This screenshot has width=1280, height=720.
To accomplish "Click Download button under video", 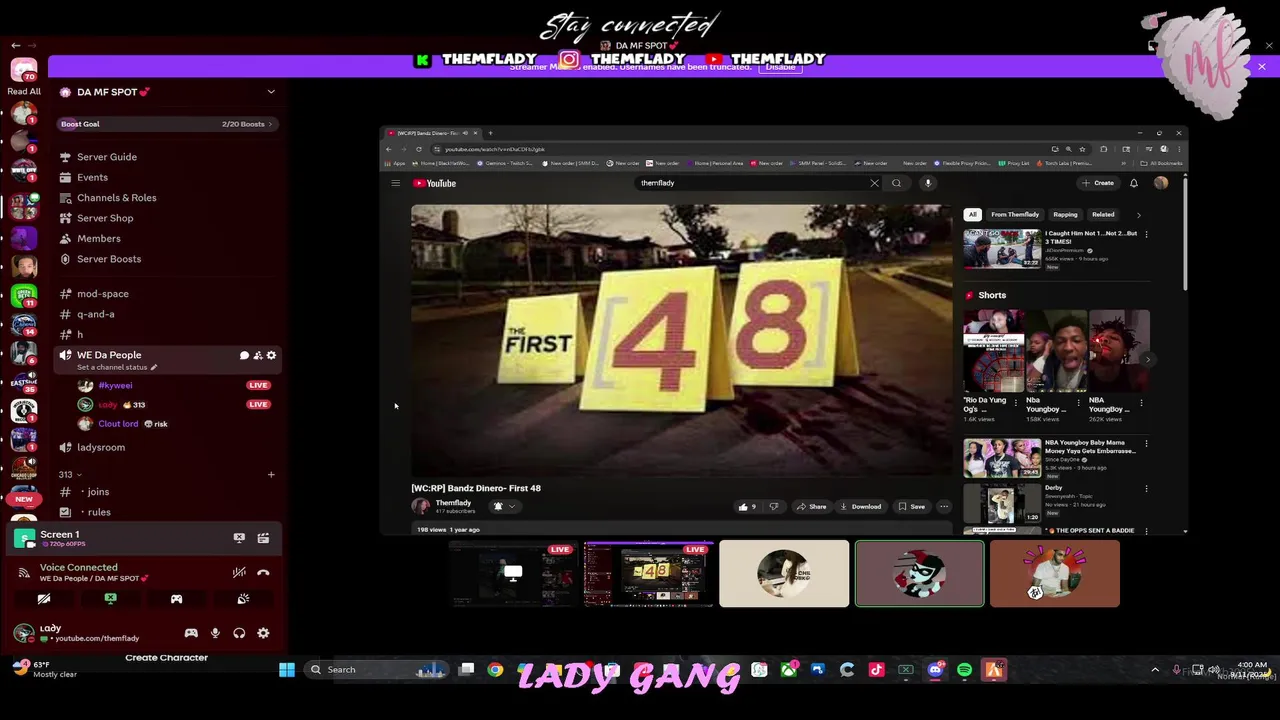I will pyautogui.click(x=861, y=507).
